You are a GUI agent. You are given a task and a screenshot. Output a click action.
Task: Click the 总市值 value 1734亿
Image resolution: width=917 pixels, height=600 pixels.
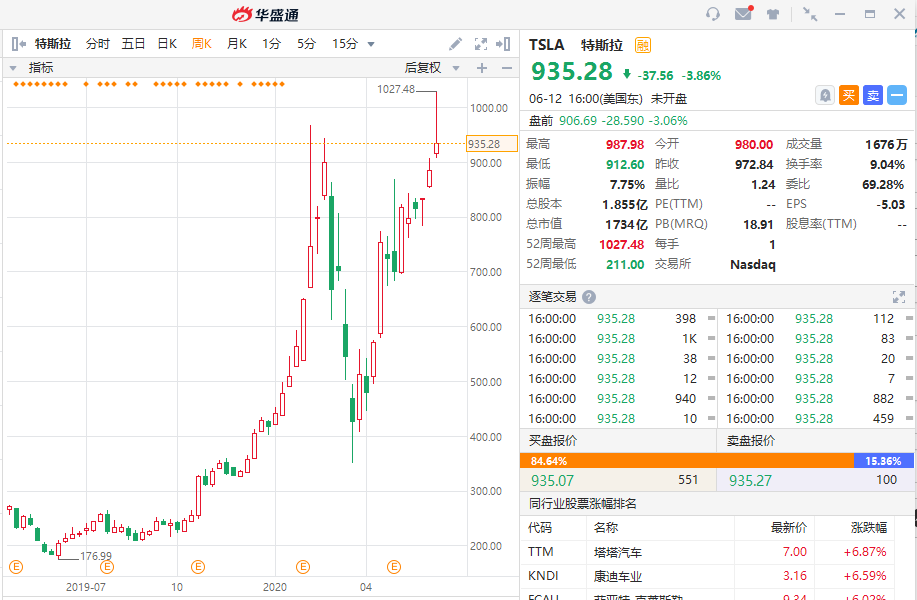(x=626, y=225)
